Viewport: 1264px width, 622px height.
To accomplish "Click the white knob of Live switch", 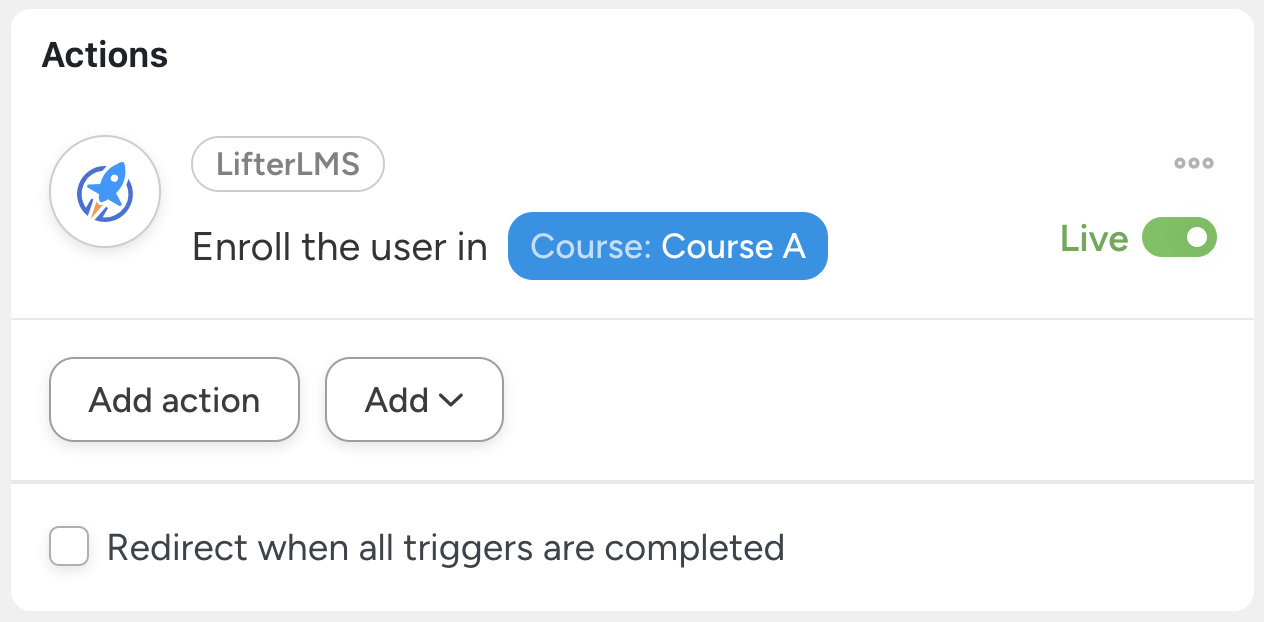I will point(1198,238).
